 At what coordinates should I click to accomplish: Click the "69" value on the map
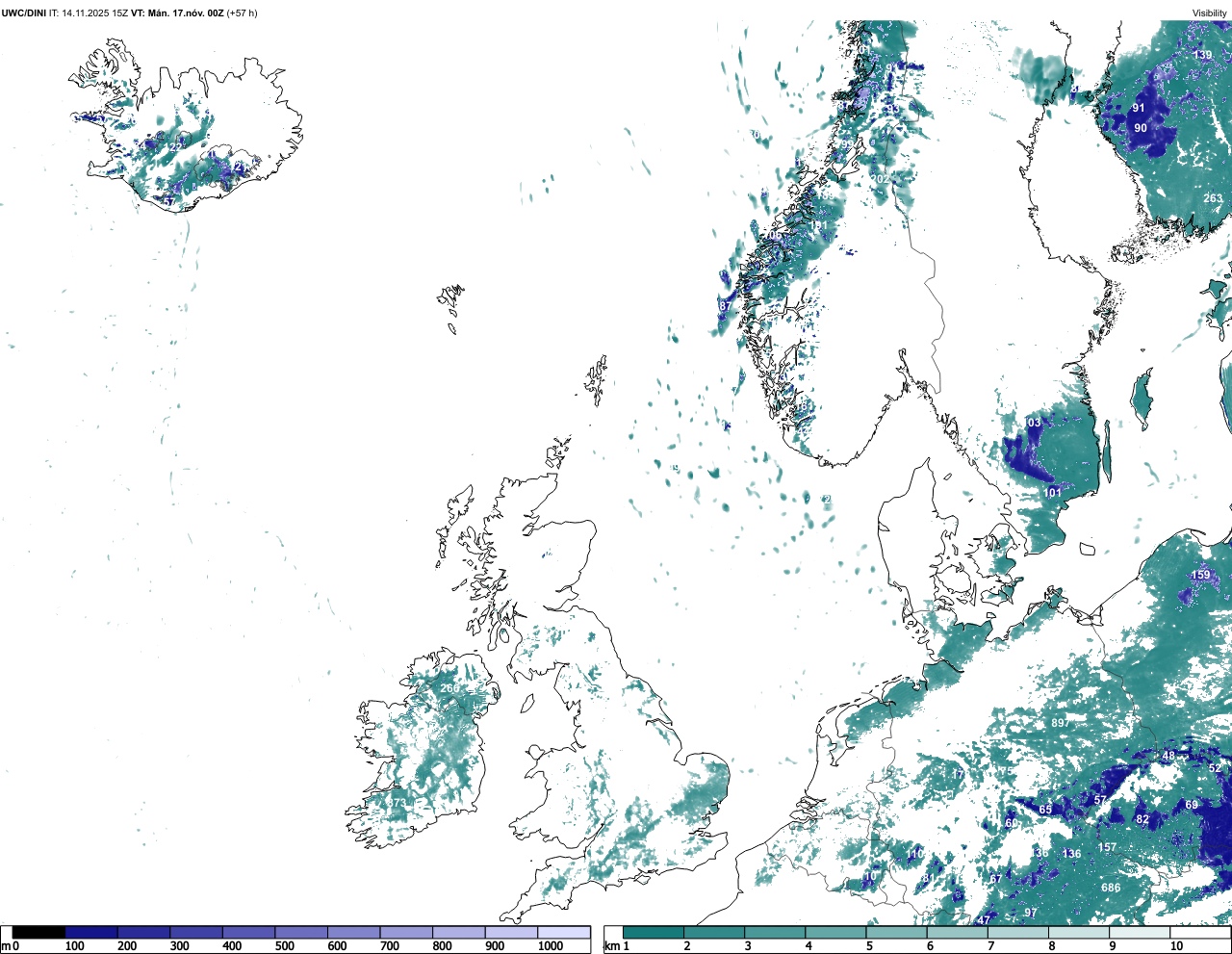pos(1192,805)
